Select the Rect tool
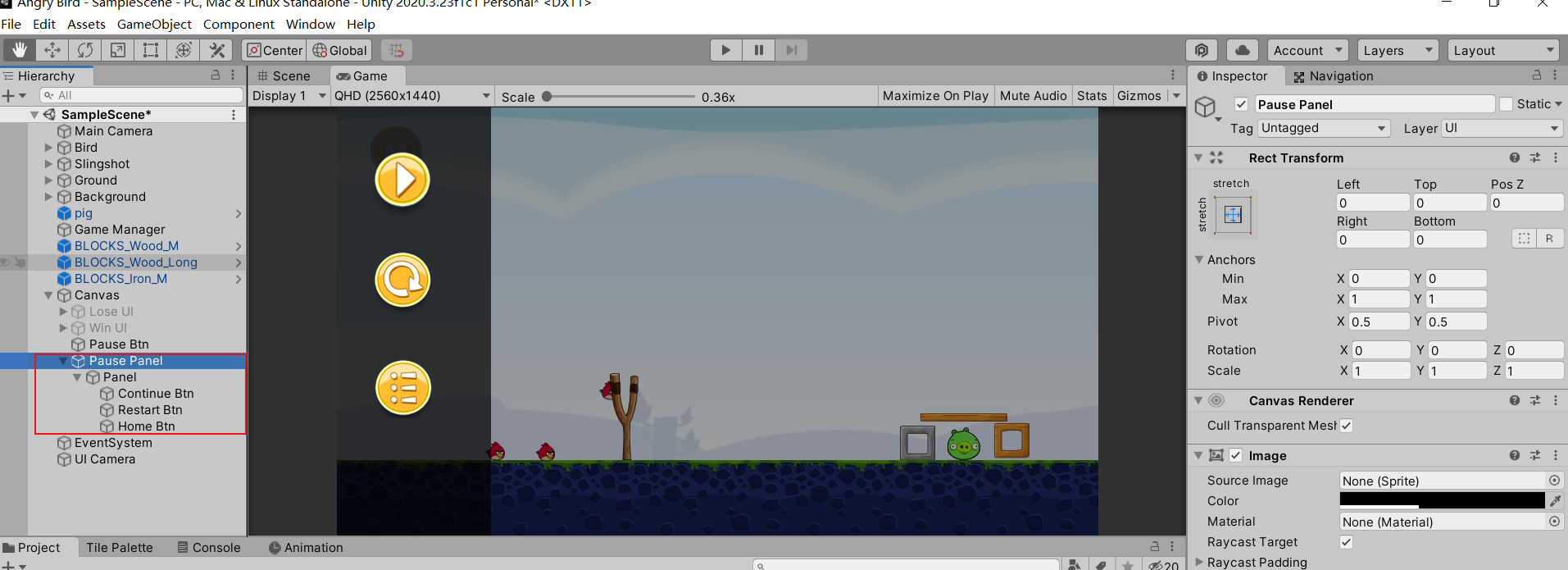1568x570 pixels. 151,50
